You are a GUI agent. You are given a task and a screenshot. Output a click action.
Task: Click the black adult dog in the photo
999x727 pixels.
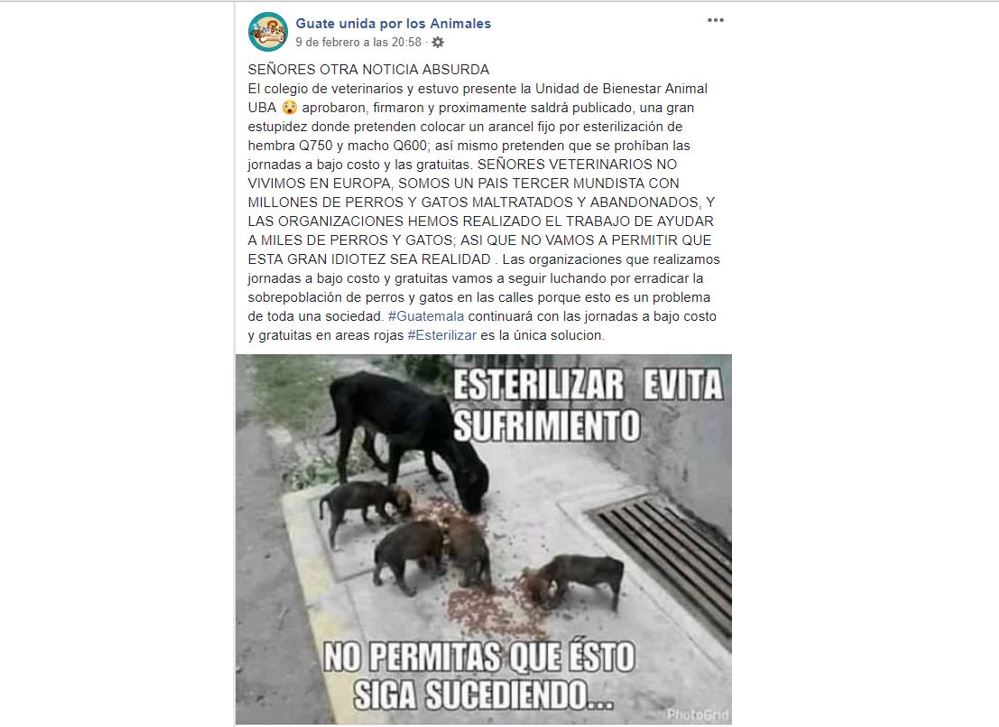pos(410,438)
